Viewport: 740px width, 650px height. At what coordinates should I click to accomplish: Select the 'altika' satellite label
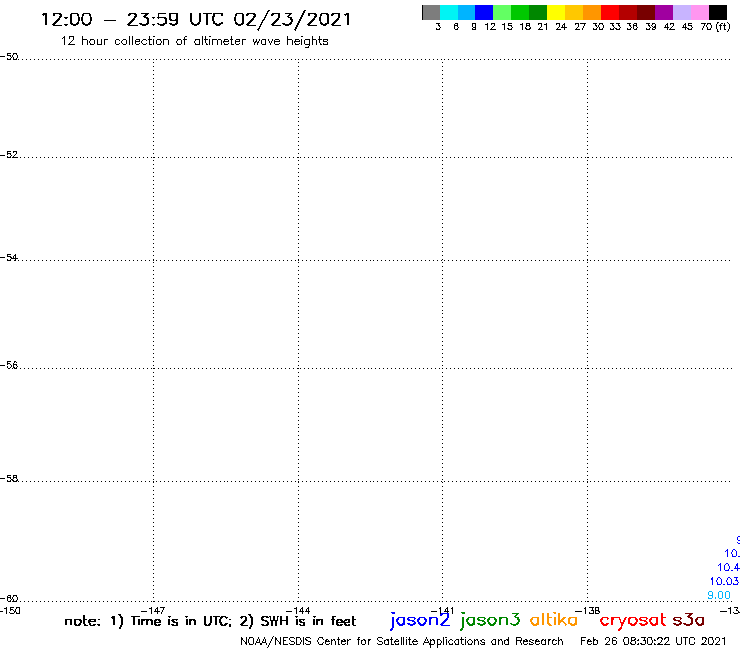(554, 619)
